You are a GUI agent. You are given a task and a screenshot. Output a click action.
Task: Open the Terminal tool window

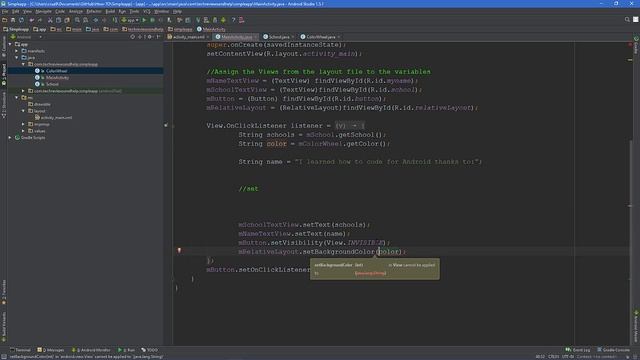(x=20, y=350)
